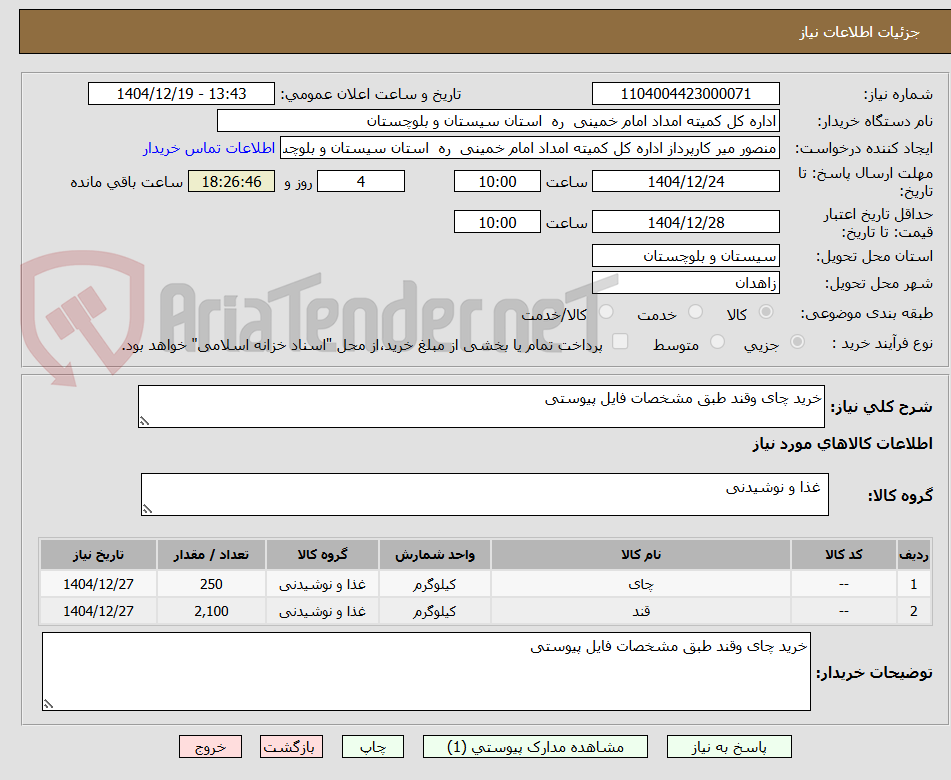Select the کالا radio button
Image resolution: width=951 pixels, height=780 pixels.
[x=766, y=312]
